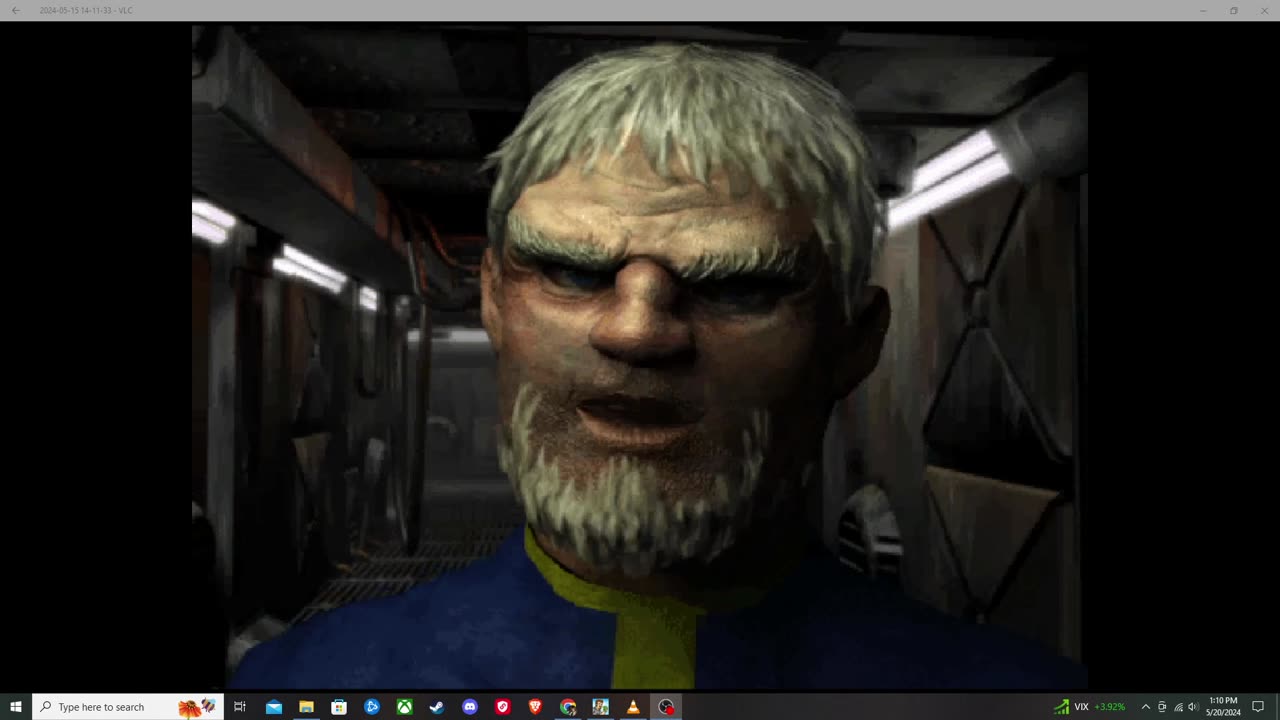1280x720 pixels.
Task: Minimize the VLC window
Action: (x=1203, y=10)
